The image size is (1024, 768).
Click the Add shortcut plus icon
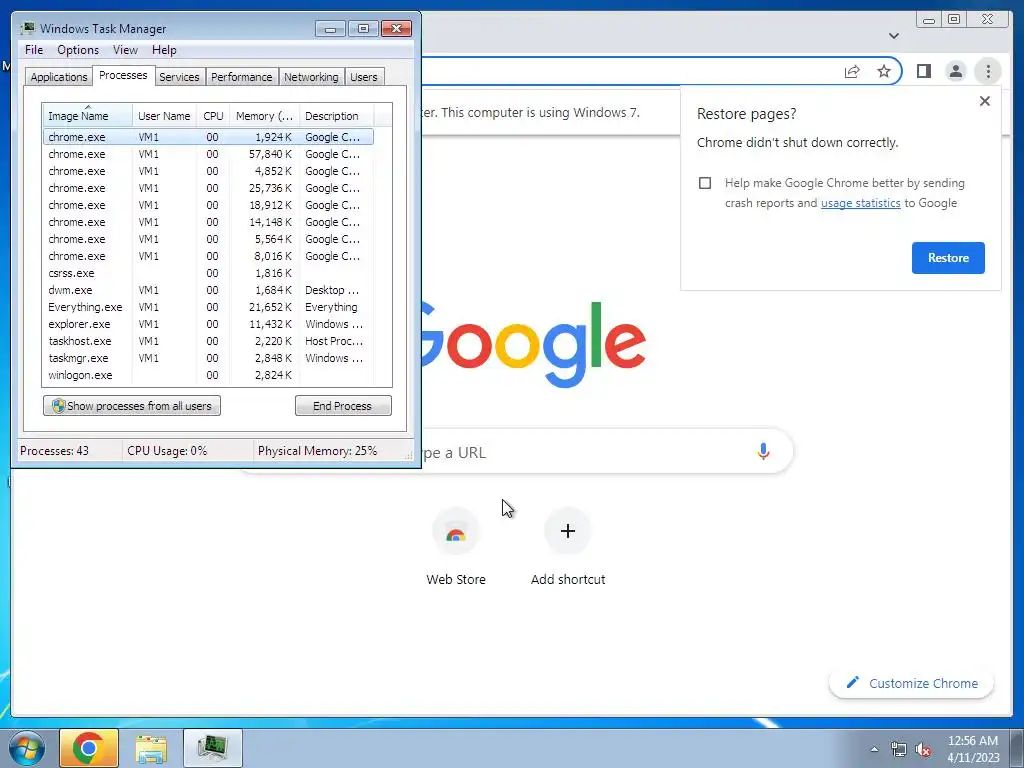tap(568, 531)
